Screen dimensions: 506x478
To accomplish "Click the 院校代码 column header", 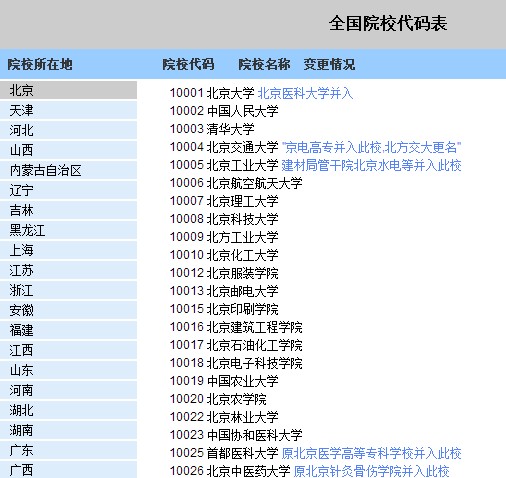I will tap(188, 64).
